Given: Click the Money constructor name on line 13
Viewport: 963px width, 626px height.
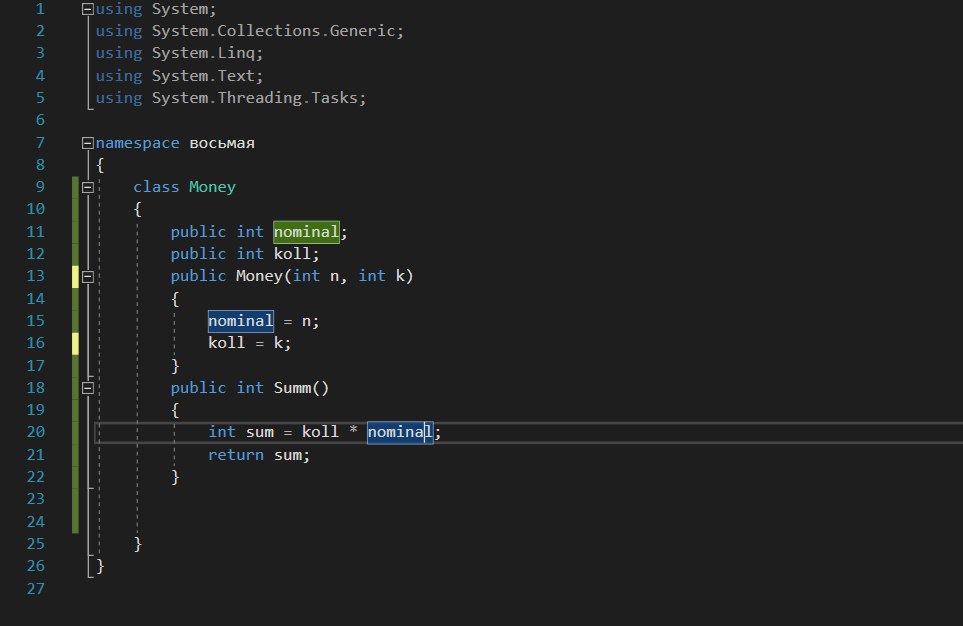Looking at the screenshot, I should [259, 276].
